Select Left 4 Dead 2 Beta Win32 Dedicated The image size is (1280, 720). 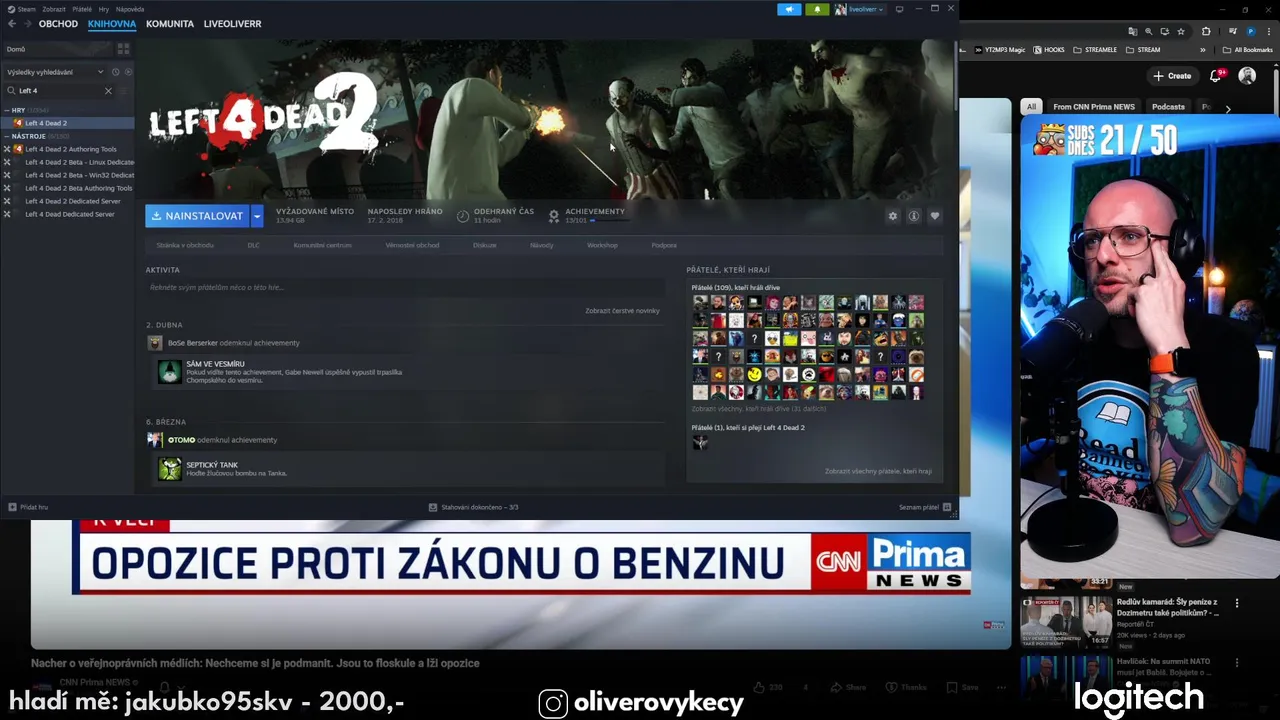coord(67,175)
